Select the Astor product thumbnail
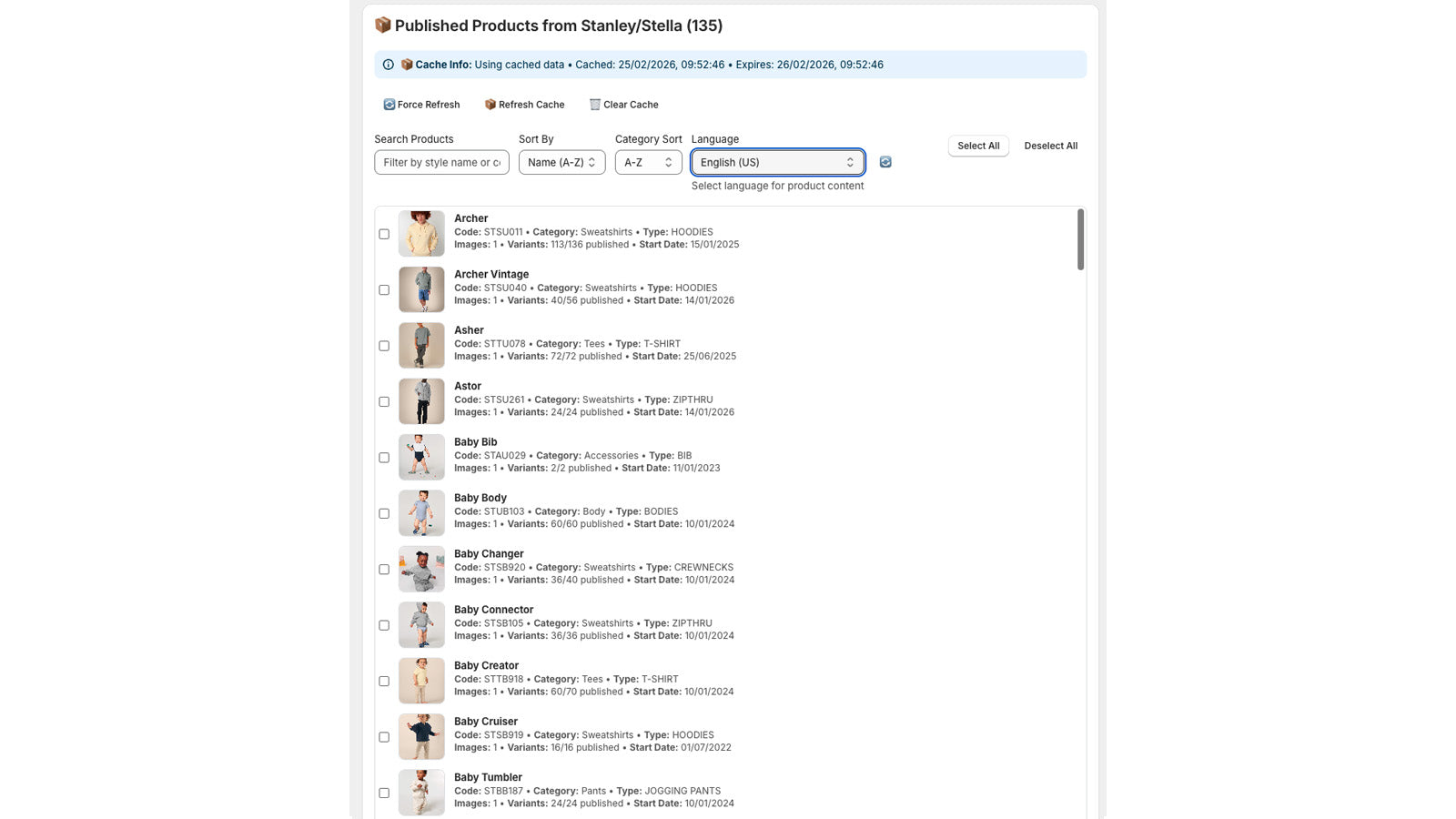Screen dimensions: 1456x819 click(421, 401)
